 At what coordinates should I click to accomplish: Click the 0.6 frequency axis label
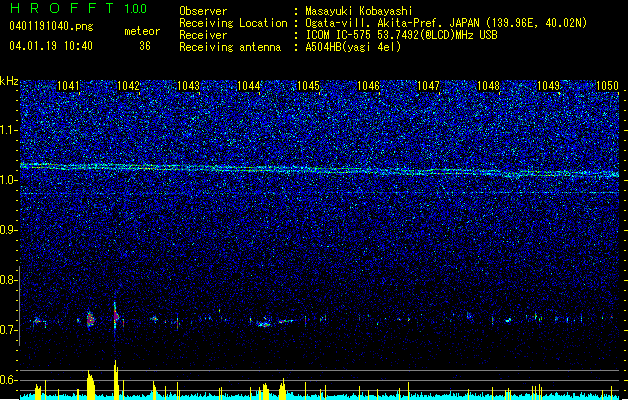[9, 380]
